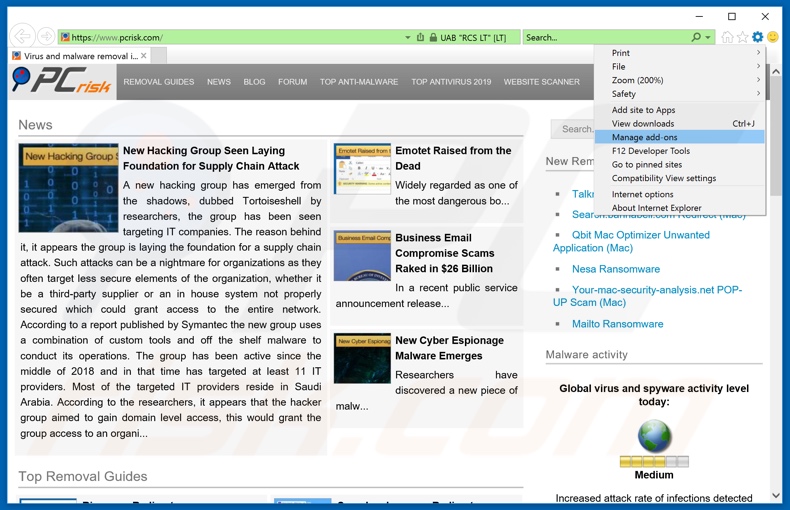Viewport: 790px width, 510px height.
Task: Visit the FORUM nav item
Action: click(x=293, y=82)
